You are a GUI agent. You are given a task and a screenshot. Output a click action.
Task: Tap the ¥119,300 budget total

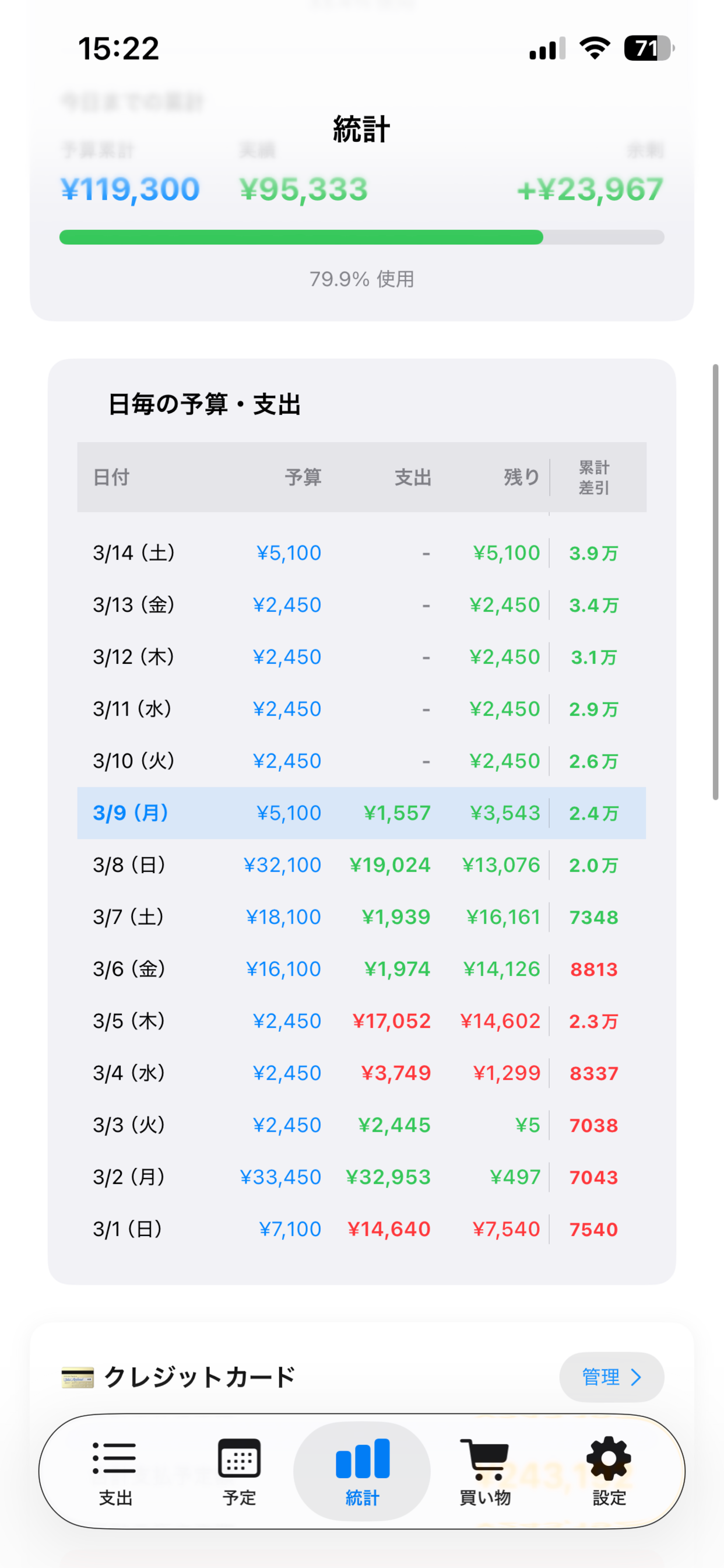129,188
